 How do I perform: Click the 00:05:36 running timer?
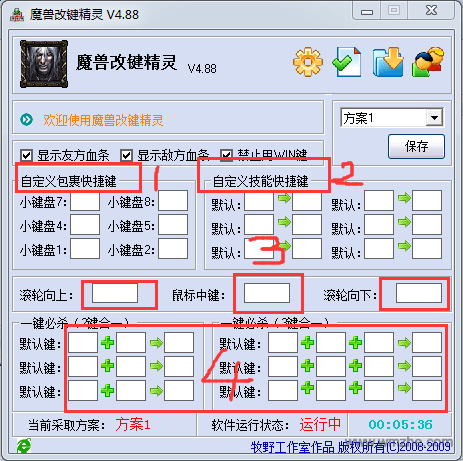[400, 425]
